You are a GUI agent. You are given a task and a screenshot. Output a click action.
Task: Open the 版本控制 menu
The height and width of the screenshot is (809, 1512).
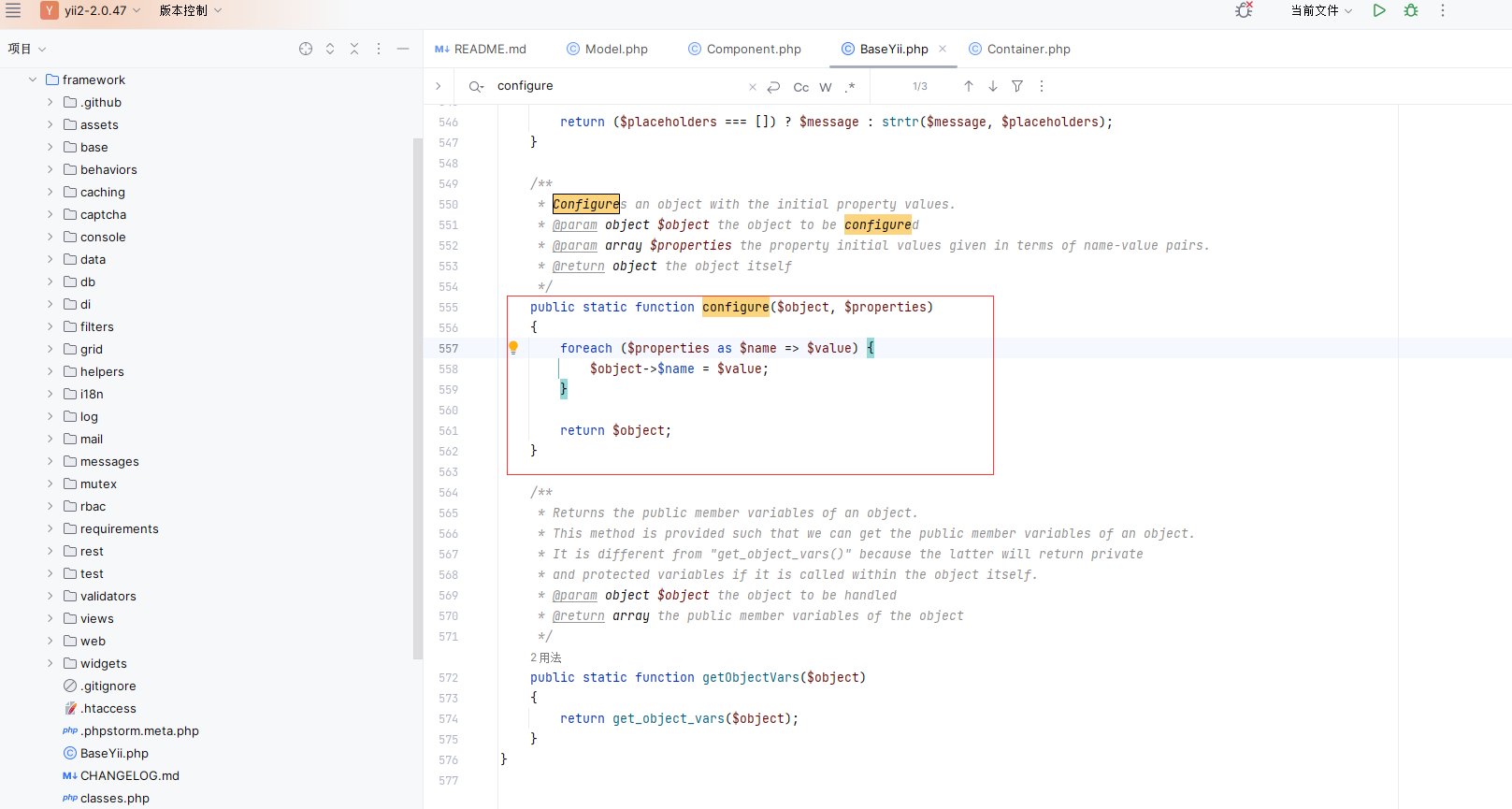click(x=191, y=10)
